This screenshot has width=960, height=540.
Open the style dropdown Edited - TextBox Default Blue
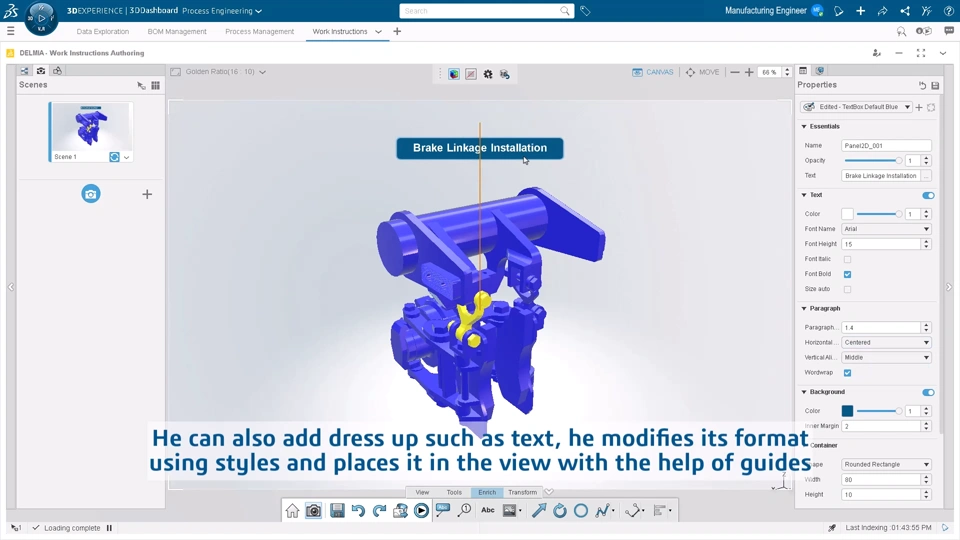click(856, 107)
